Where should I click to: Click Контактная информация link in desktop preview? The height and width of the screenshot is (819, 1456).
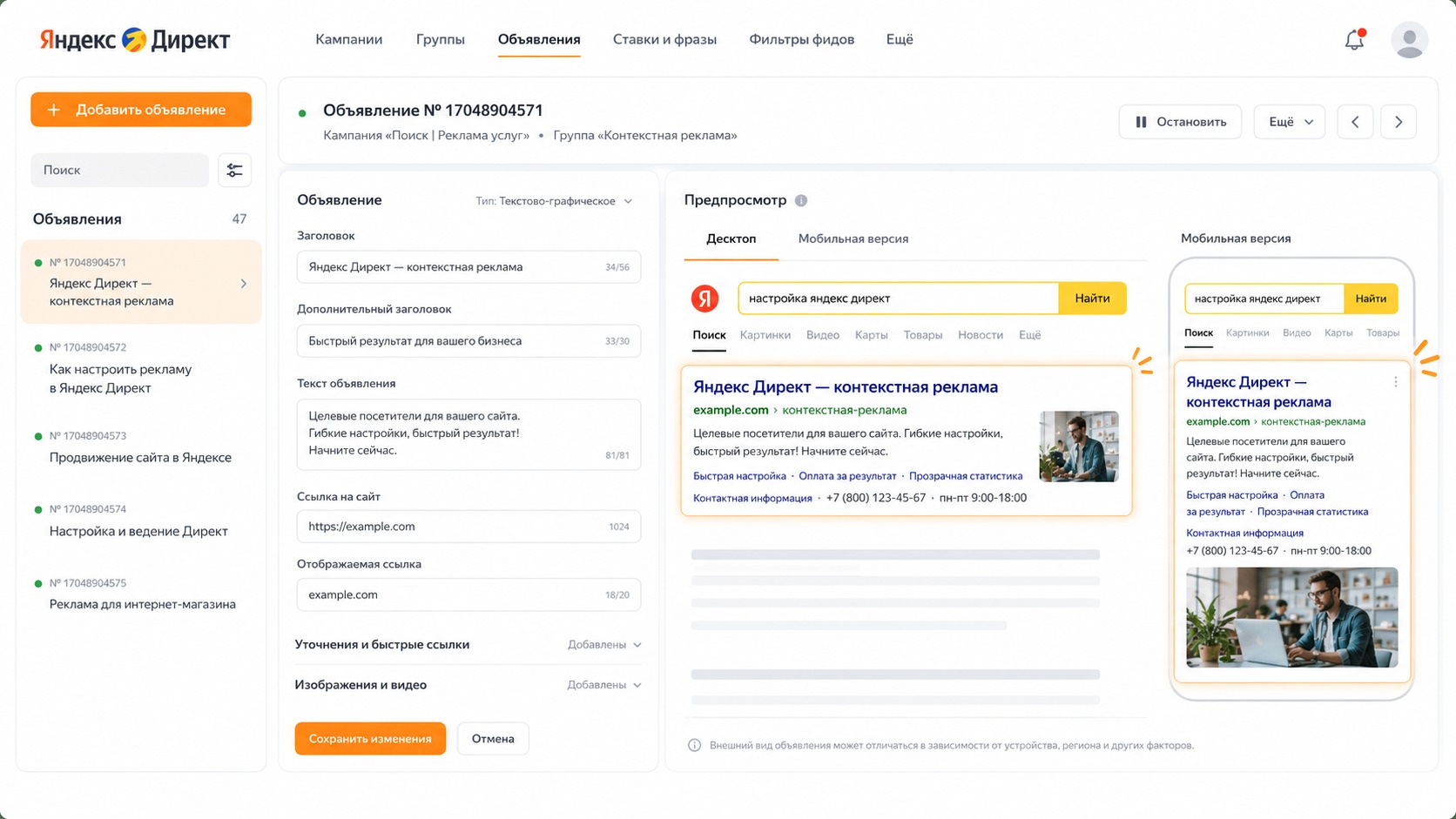(x=752, y=498)
